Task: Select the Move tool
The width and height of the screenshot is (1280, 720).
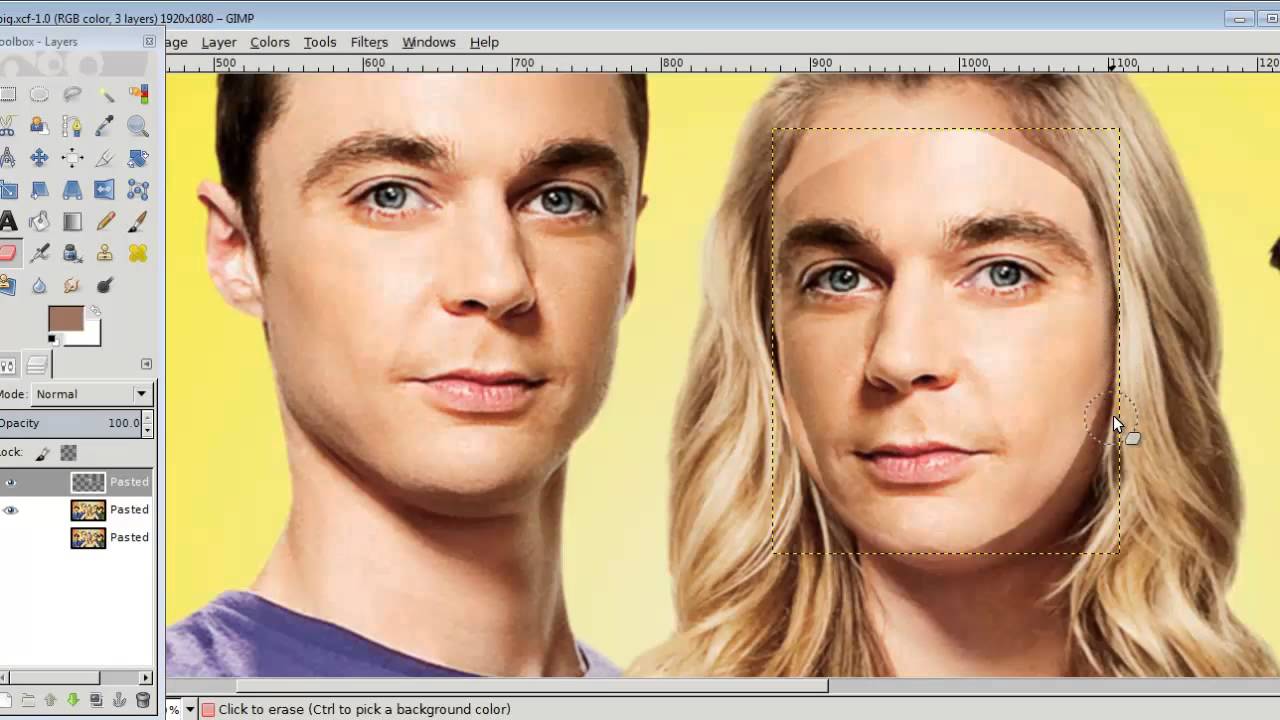Action: point(39,158)
